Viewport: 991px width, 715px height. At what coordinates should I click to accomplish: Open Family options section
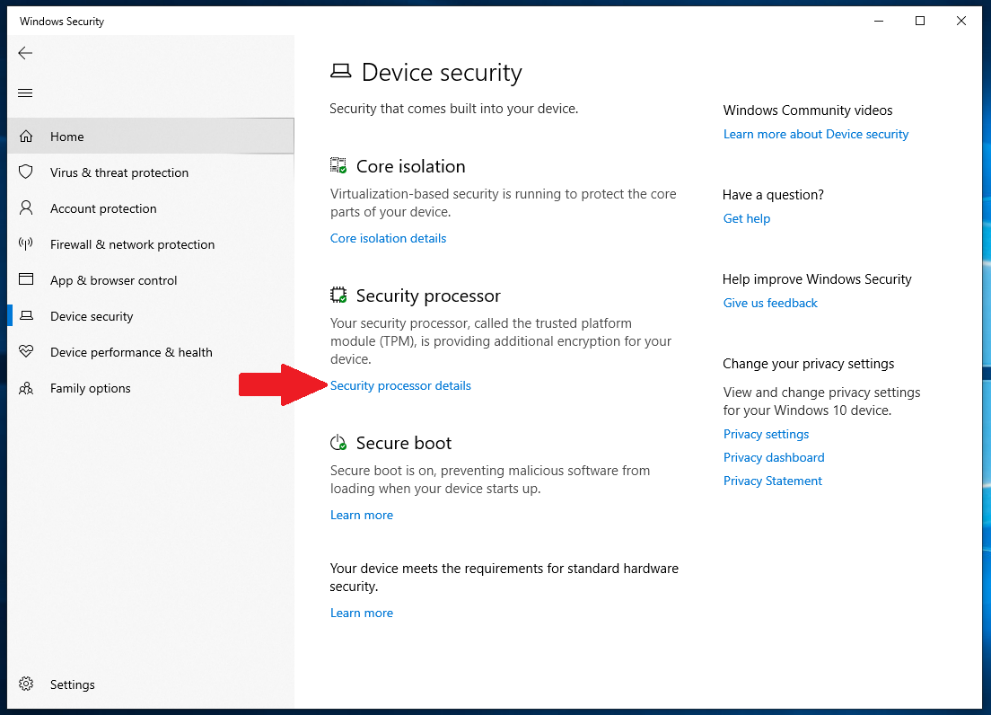(150, 388)
